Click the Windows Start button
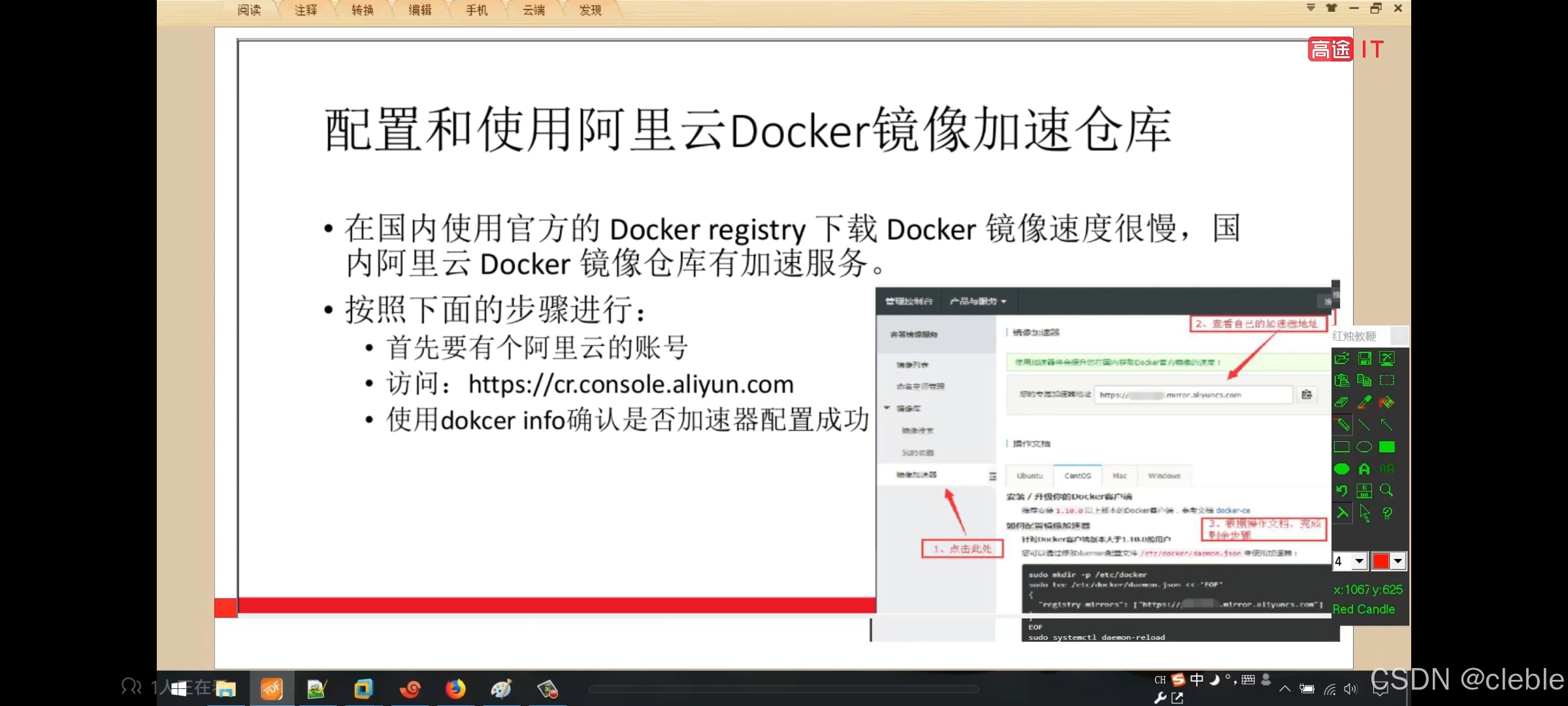Screen dimensions: 1568x706 178,688
